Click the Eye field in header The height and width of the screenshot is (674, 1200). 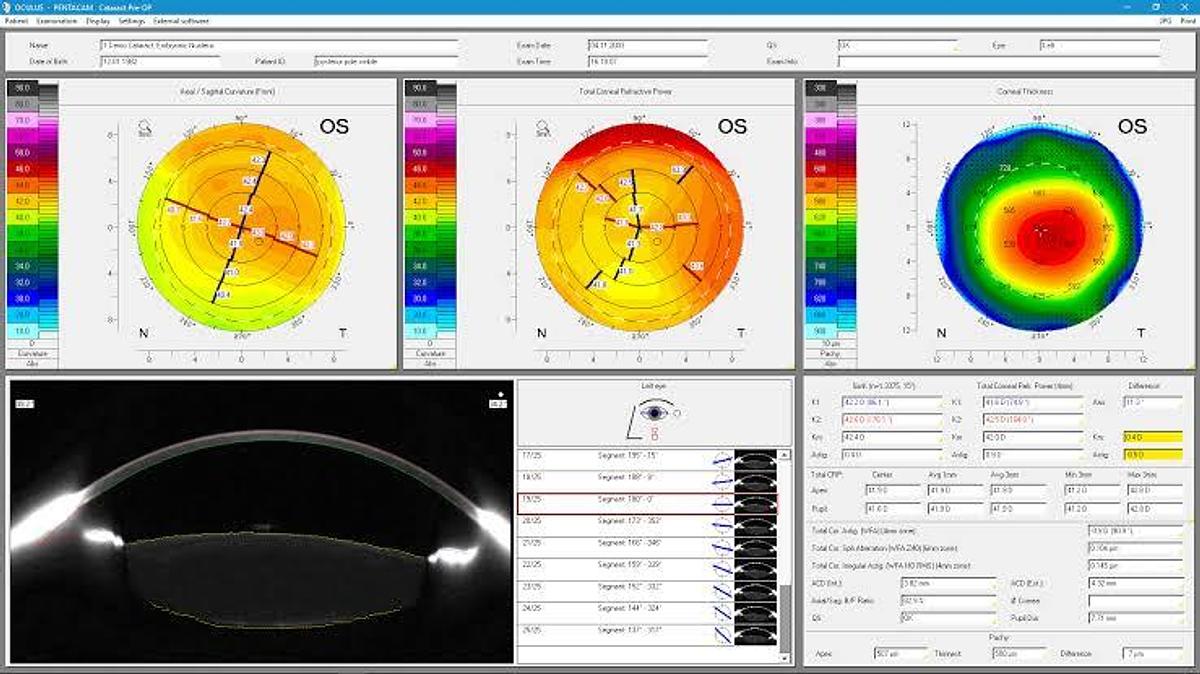1099,45
